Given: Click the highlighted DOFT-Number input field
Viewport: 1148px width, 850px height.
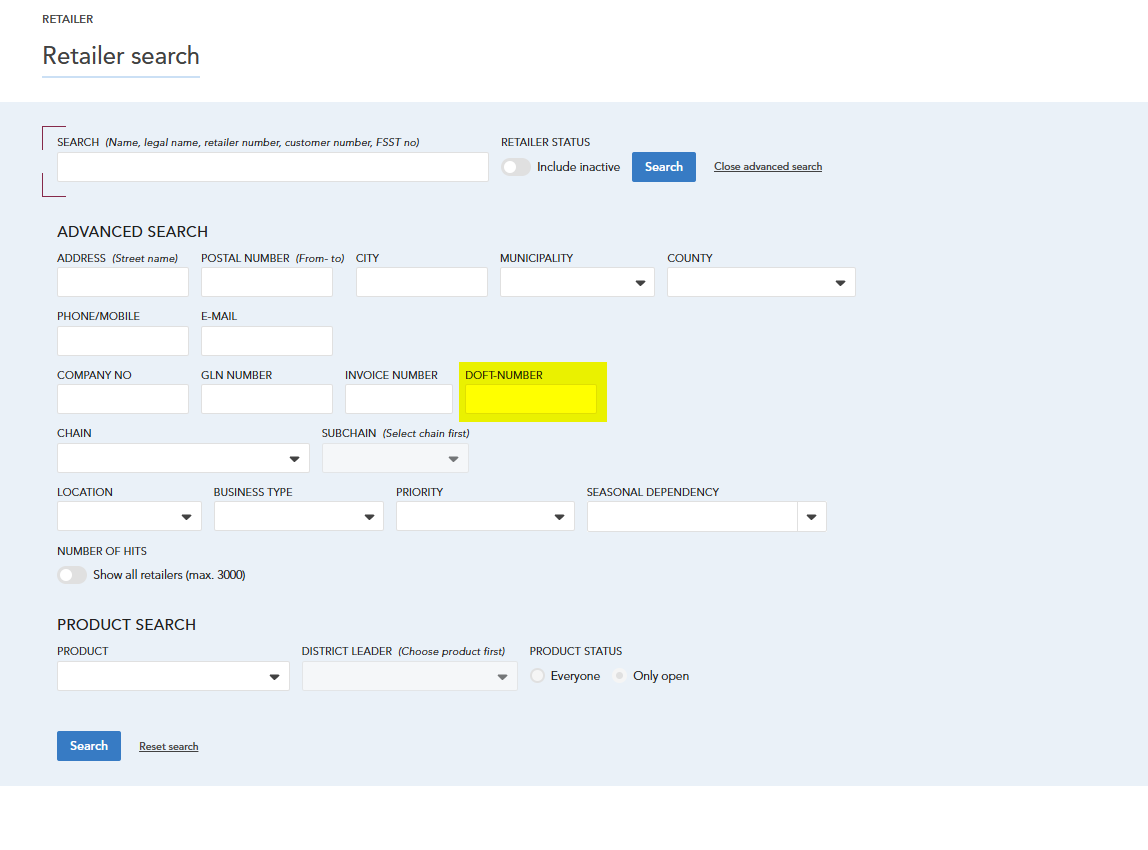Looking at the screenshot, I should pos(531,399).
